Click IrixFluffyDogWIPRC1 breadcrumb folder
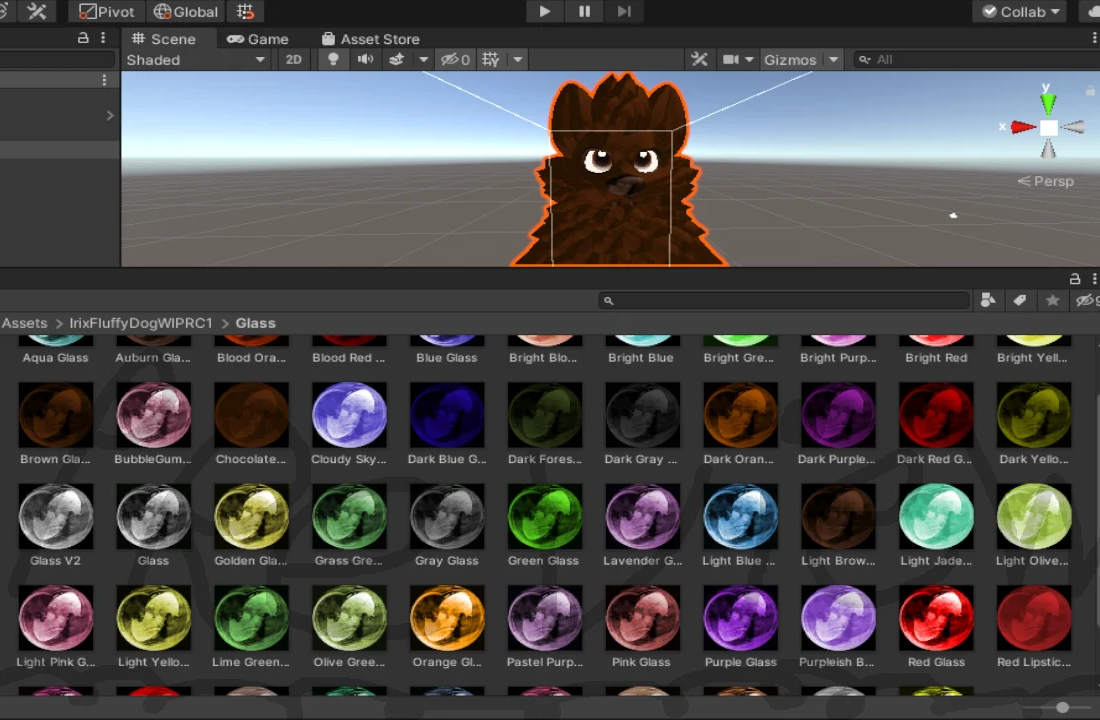Image resolution: width=1100 pixels, height=720 pixels. pos(140,324)
